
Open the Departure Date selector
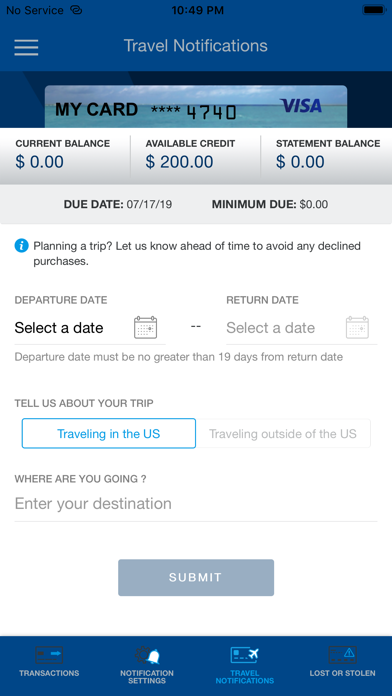point(90,328)
